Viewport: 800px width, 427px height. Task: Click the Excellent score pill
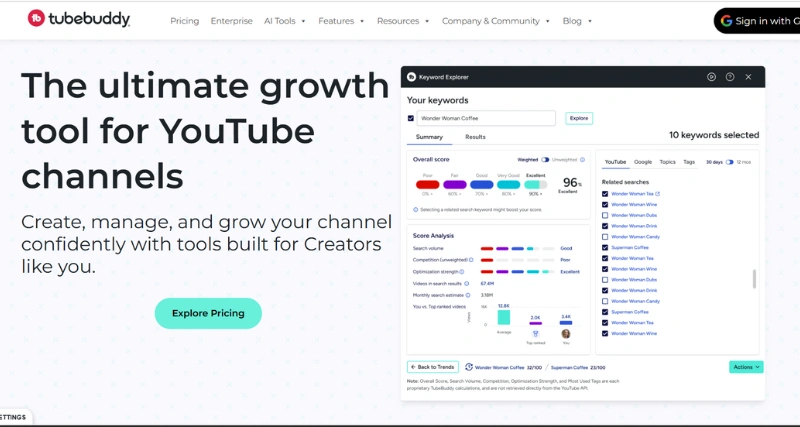536,185
